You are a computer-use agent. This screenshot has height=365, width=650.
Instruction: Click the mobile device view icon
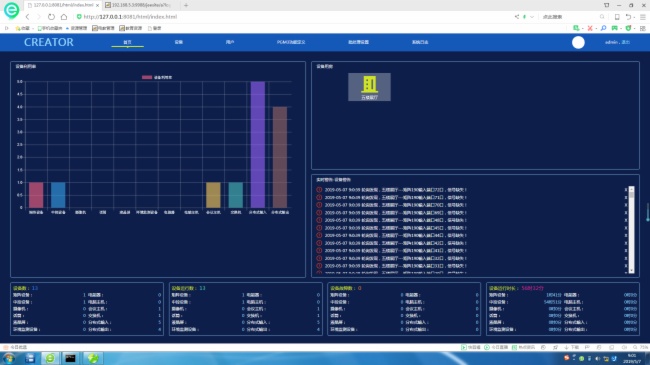click(617, 17)
